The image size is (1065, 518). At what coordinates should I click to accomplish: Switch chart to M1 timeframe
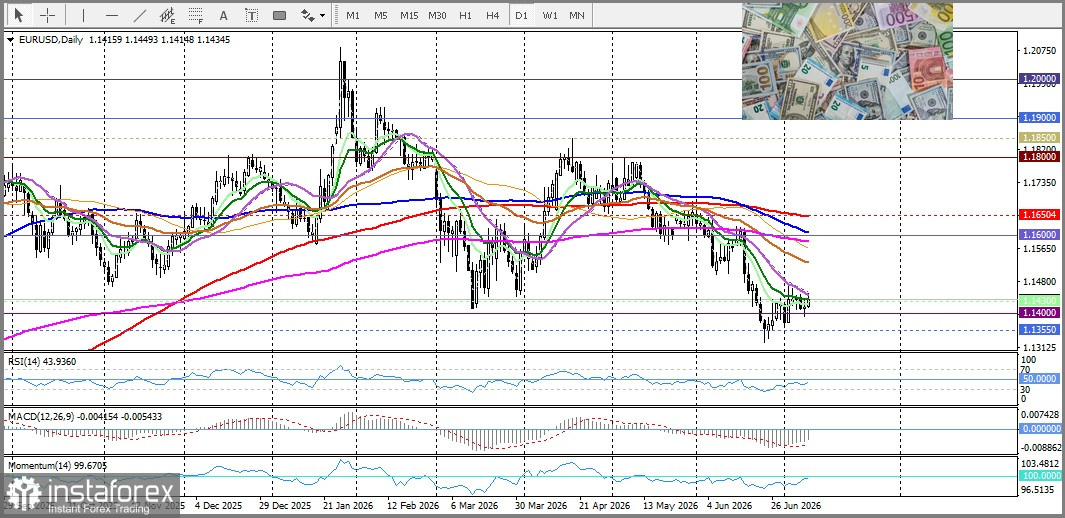(353, 15)
